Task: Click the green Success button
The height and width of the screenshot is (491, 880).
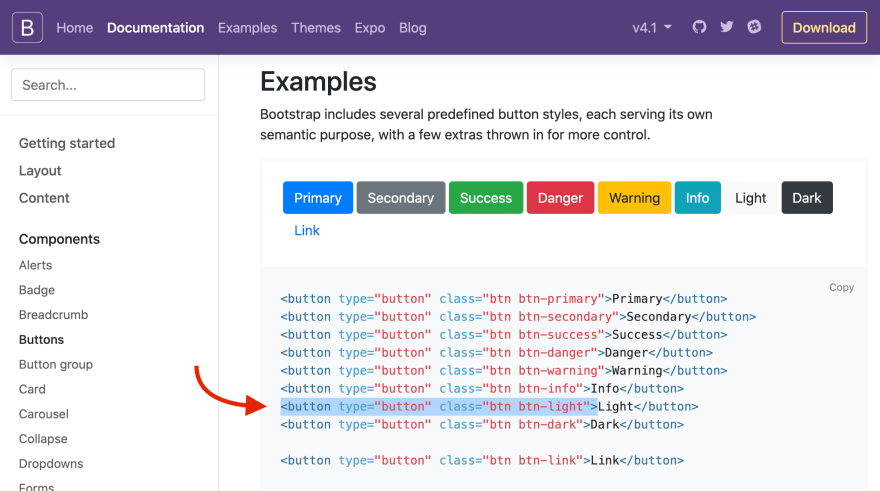Action: point(486,198)
